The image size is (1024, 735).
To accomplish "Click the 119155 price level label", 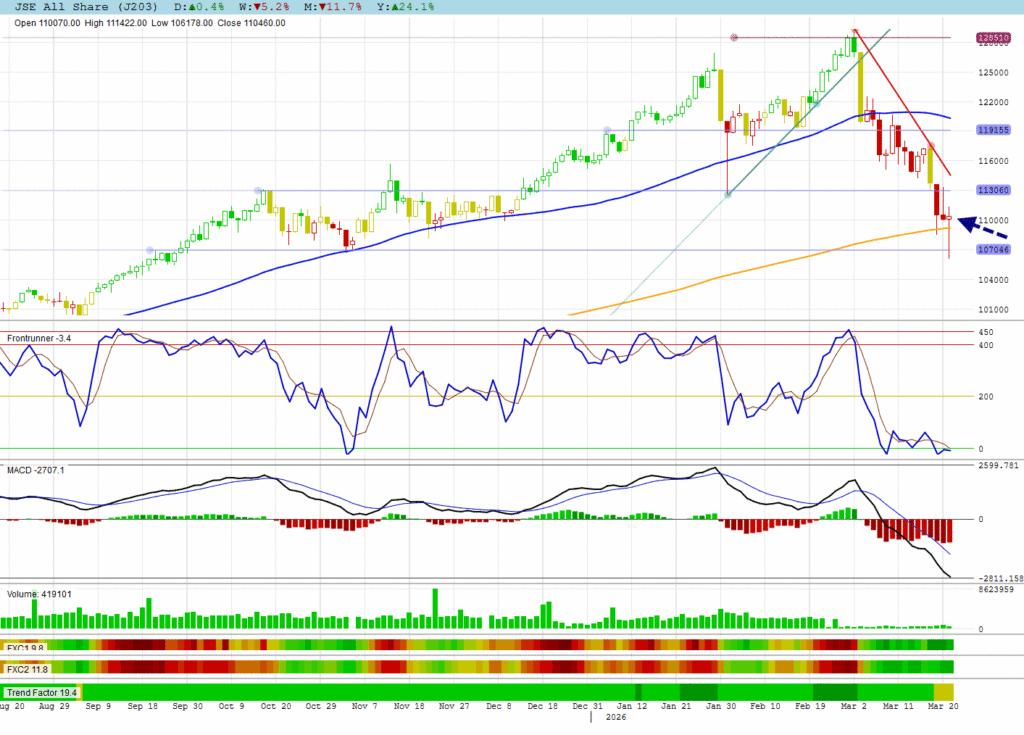I will [x=991, y=130].
